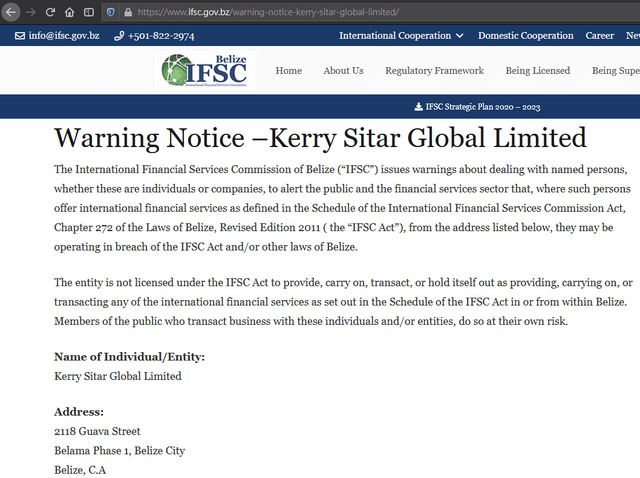
Task: Open the About Us menu
Action: pos(343,71)
